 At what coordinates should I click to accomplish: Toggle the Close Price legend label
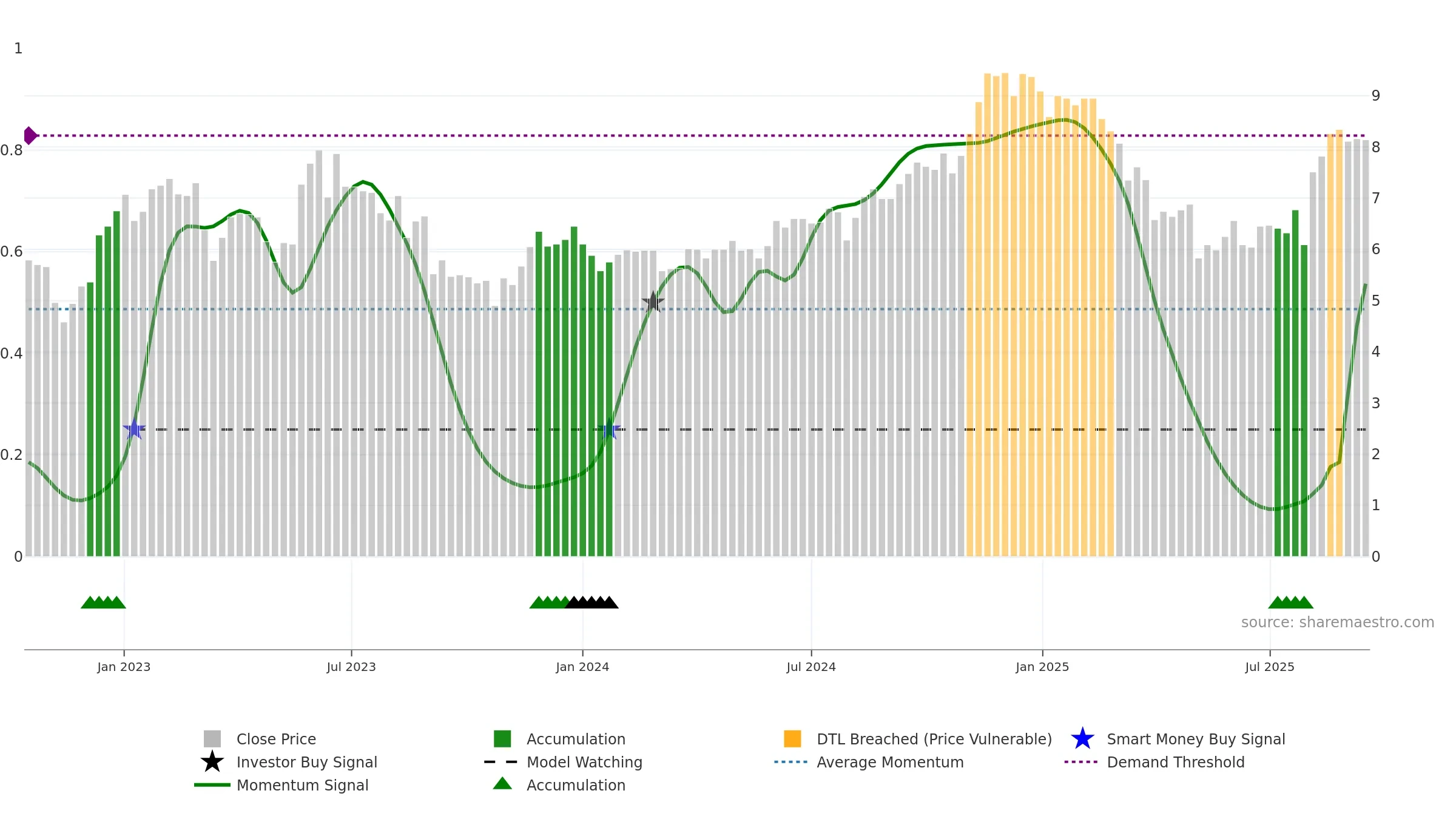[x=276, y=739]
